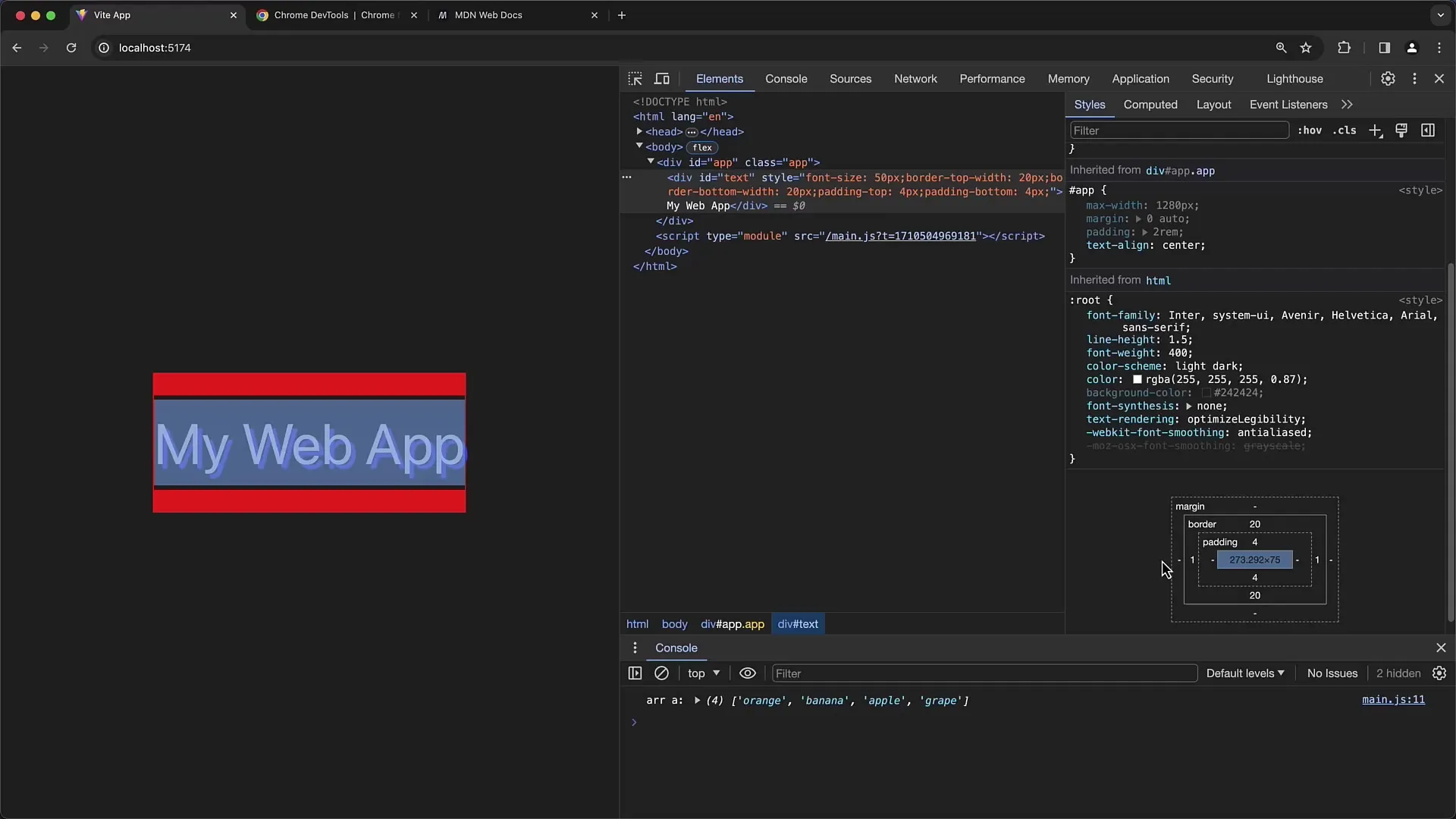Screen dimensions: 1456x819
Task: Collapse the div#app element node
Action: 651,162
